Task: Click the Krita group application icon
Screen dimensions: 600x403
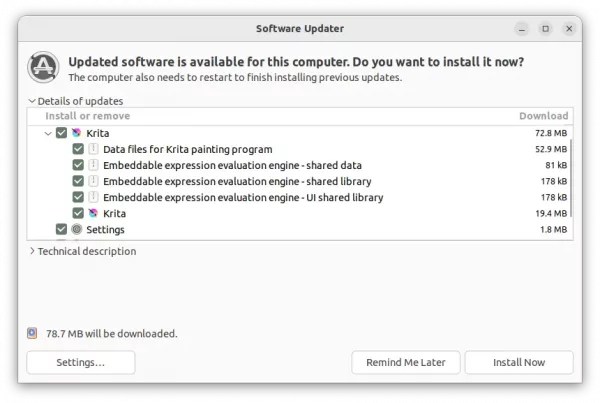Action: tap(77, 133)
